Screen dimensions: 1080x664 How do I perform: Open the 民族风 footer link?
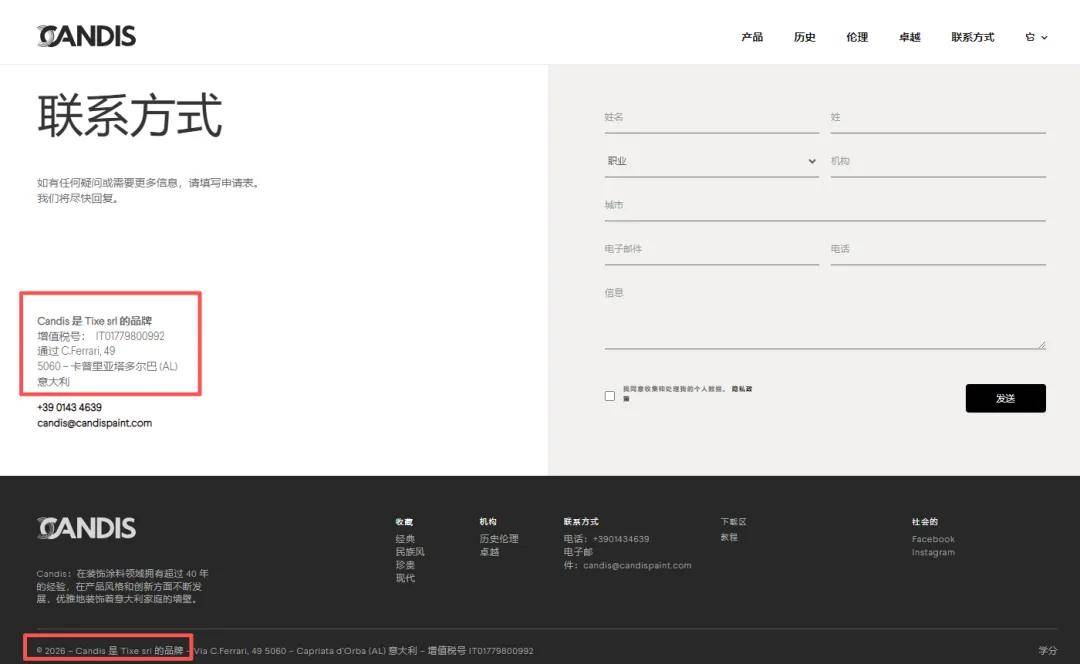click(x=410, y=552)
